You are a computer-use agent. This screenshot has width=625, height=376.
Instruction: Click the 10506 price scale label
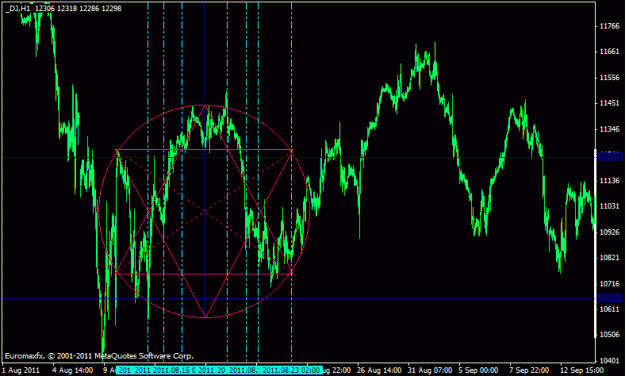pos(610,335)
